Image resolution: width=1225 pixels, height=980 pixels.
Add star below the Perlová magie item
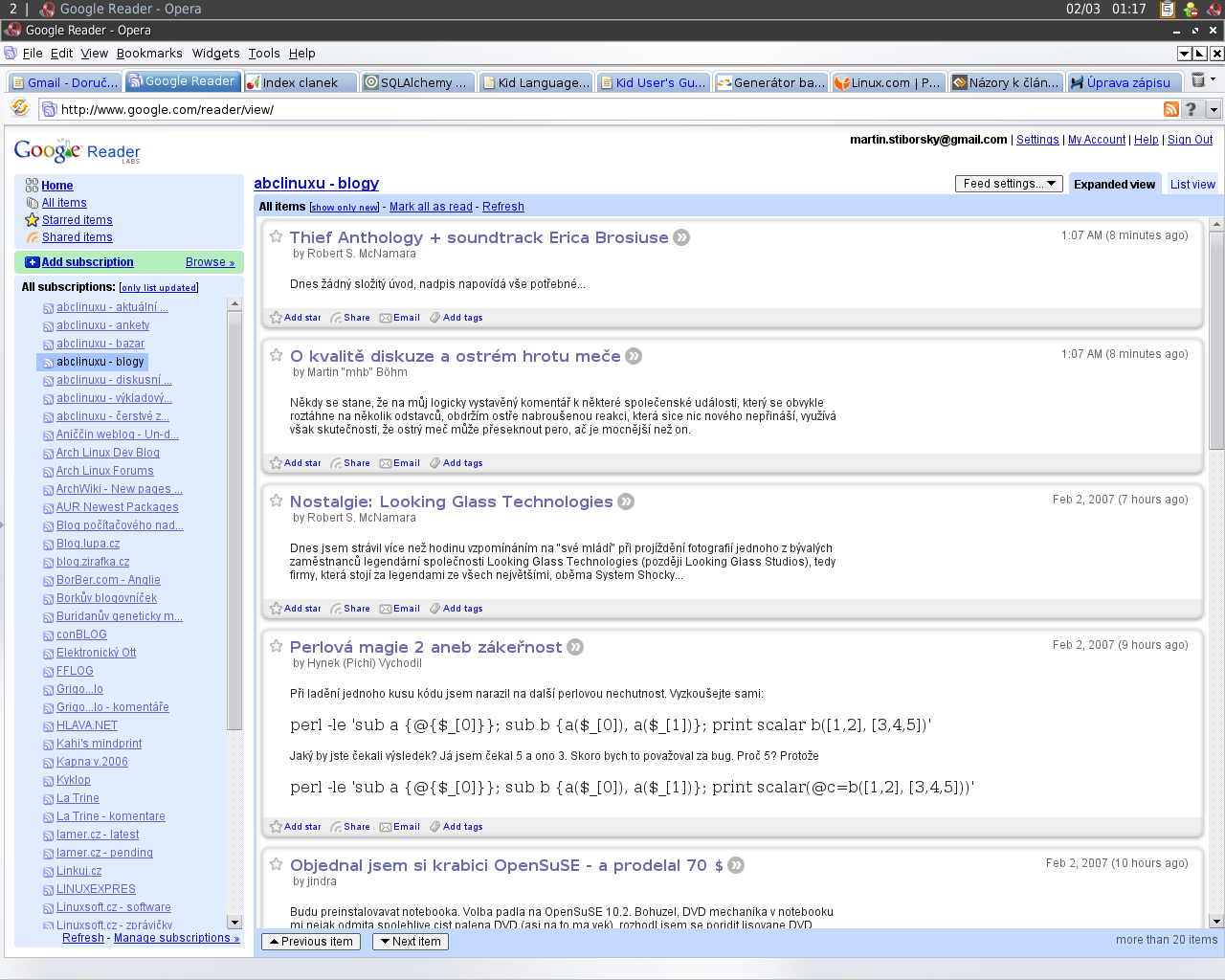(296, 827)
